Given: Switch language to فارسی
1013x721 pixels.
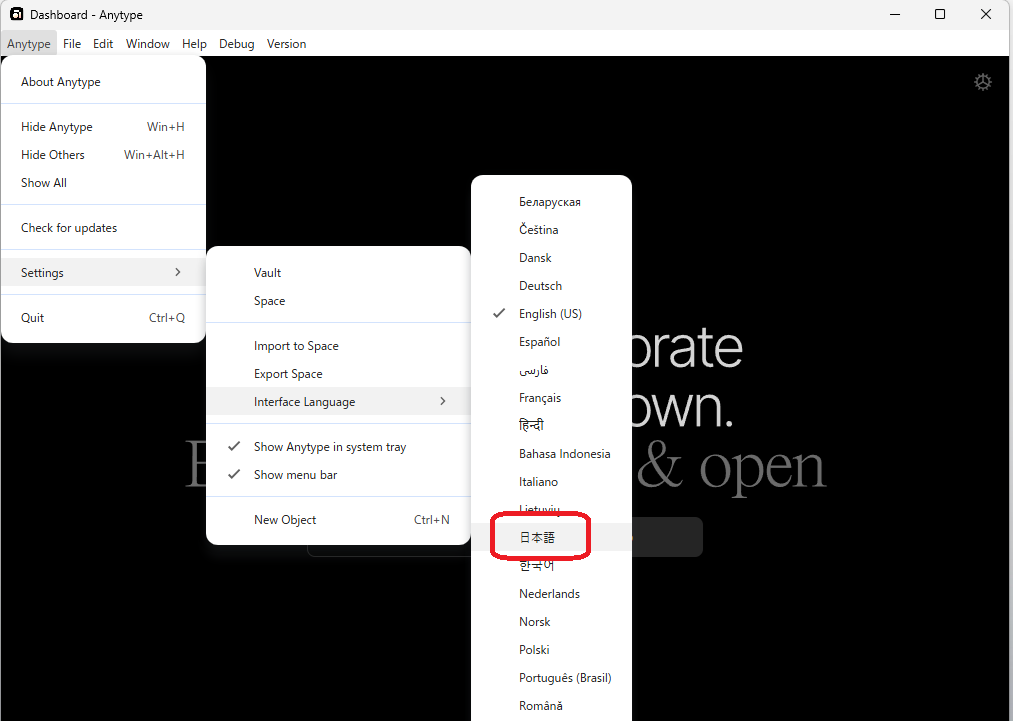Looking at the screenshot, I should [551, 370].
